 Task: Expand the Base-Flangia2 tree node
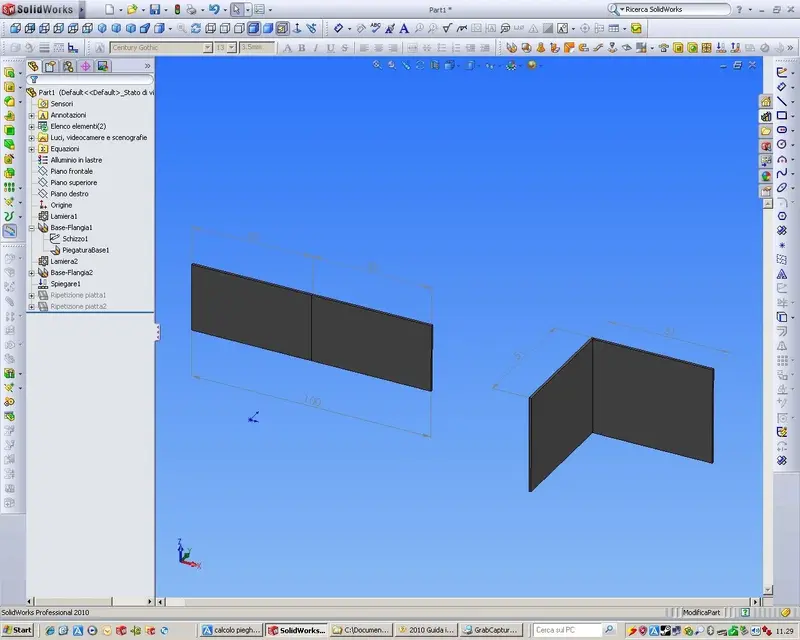coord(32,273)
